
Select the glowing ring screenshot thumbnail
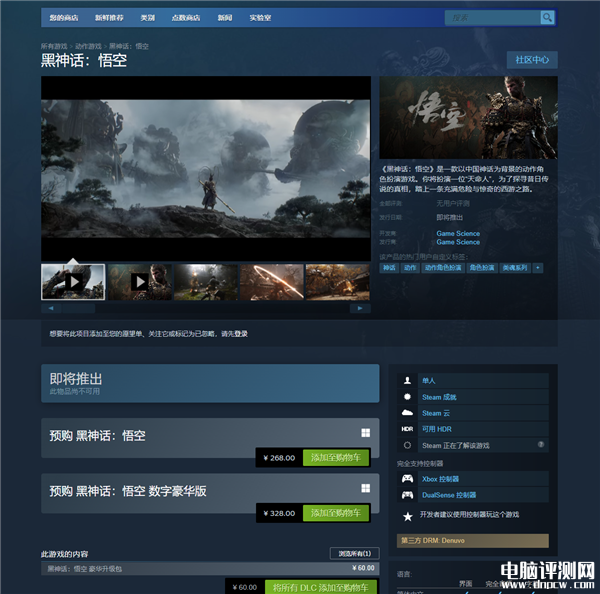pyautogui.click(x=272, y=282)
